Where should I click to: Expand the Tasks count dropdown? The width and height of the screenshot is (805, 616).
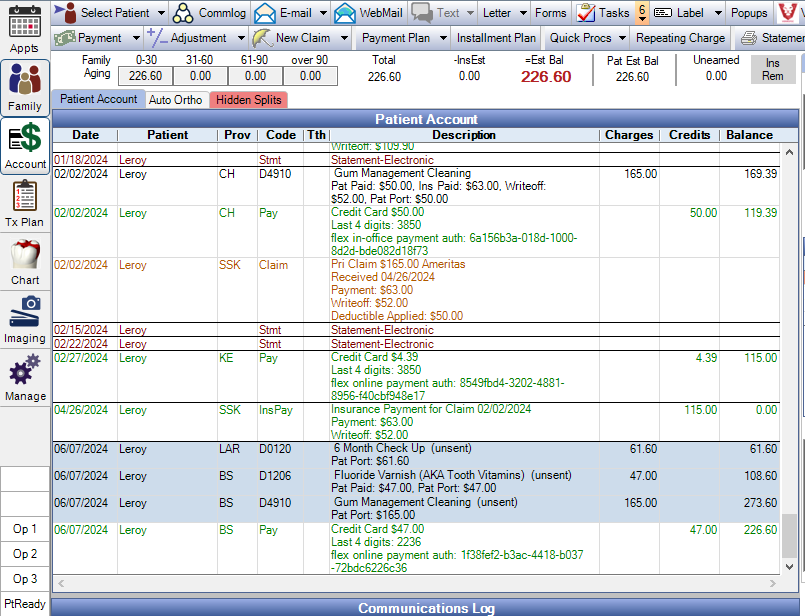[x=642, y=13]
